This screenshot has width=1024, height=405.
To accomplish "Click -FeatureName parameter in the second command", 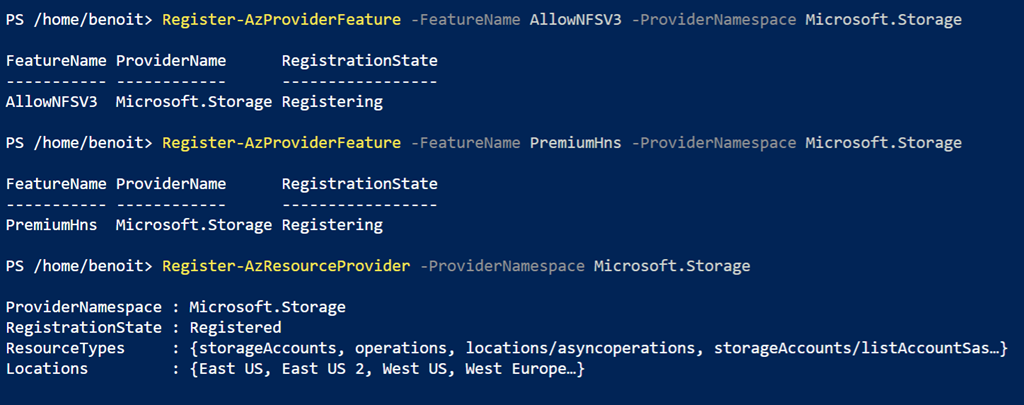I will [x=465, y=143].
